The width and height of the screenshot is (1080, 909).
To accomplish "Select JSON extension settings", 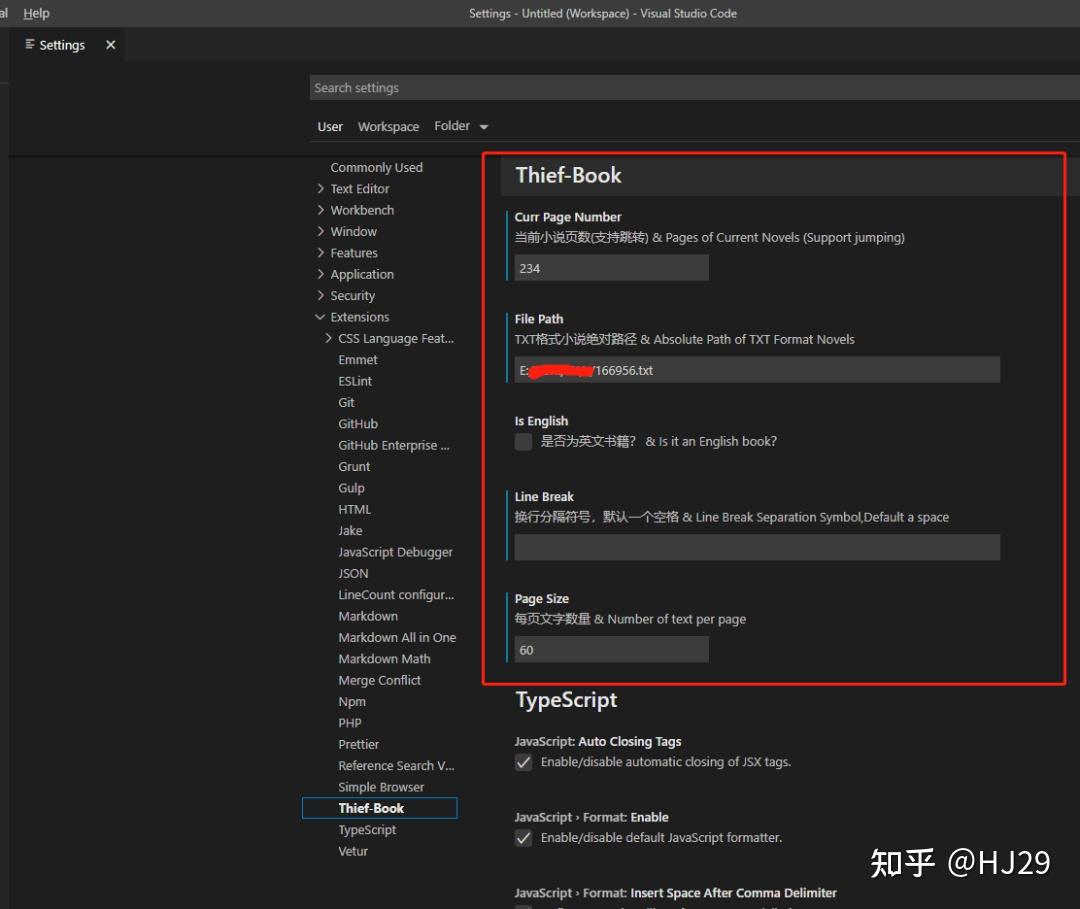I will [353, 573].
